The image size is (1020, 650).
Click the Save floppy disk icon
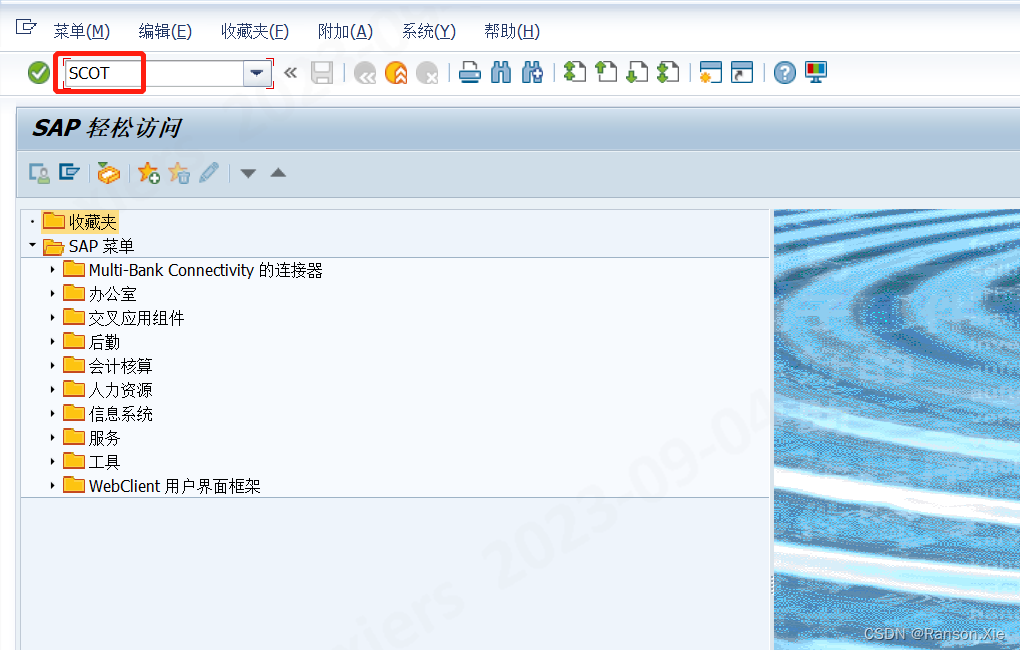(322, 73)
